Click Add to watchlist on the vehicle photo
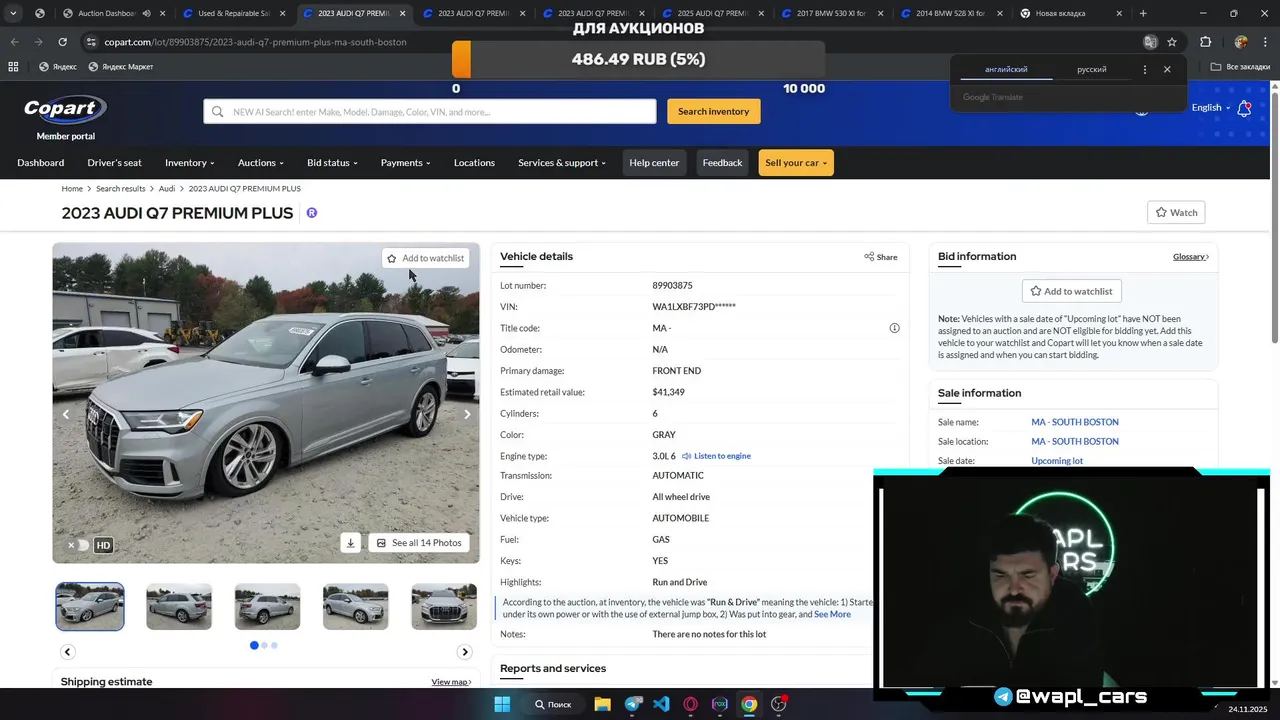The height and width of the screenshot is (720, 1280). [426, 258]
